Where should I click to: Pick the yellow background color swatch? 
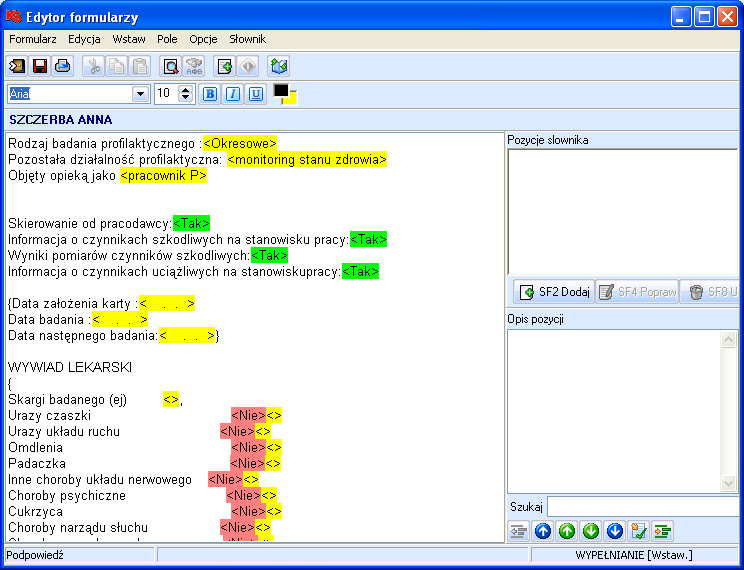(x=291, y=99)
